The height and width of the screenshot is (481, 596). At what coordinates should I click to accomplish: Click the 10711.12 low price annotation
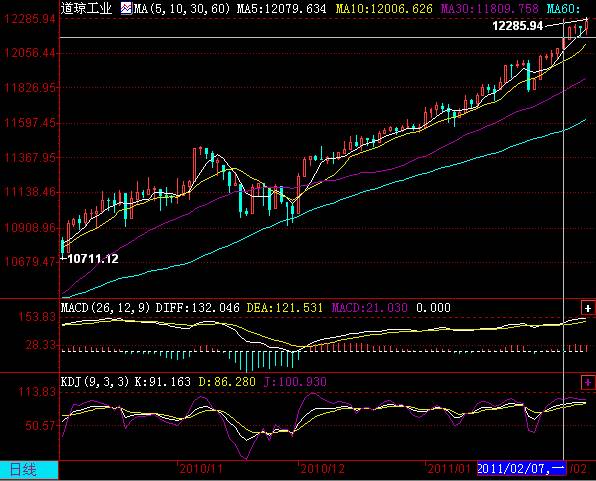tap(93, 259)
